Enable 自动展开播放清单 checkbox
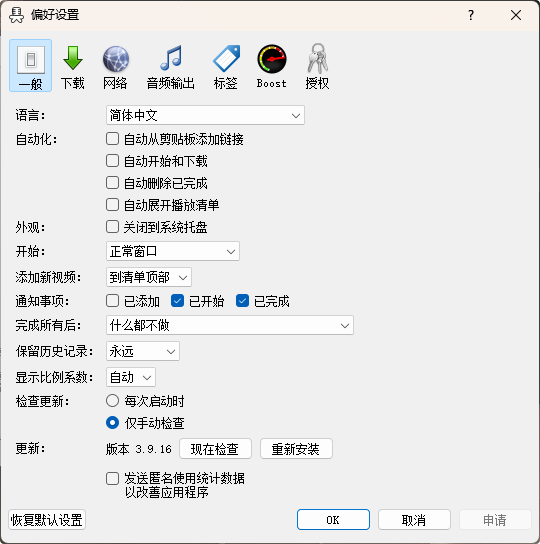 tap(112, 205)
